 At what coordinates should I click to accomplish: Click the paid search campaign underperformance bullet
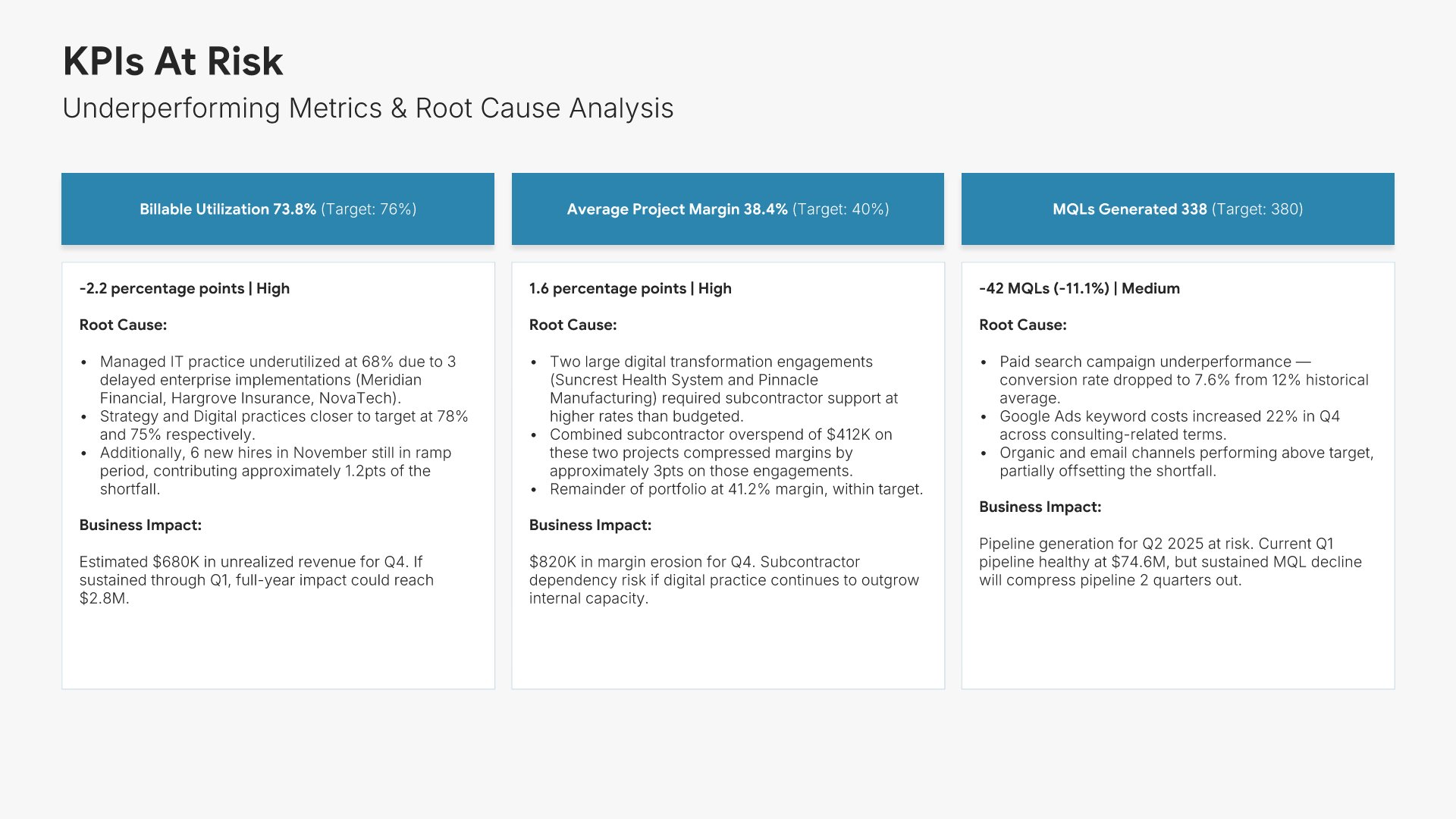pyautogui.click(x=1183, y=380)
